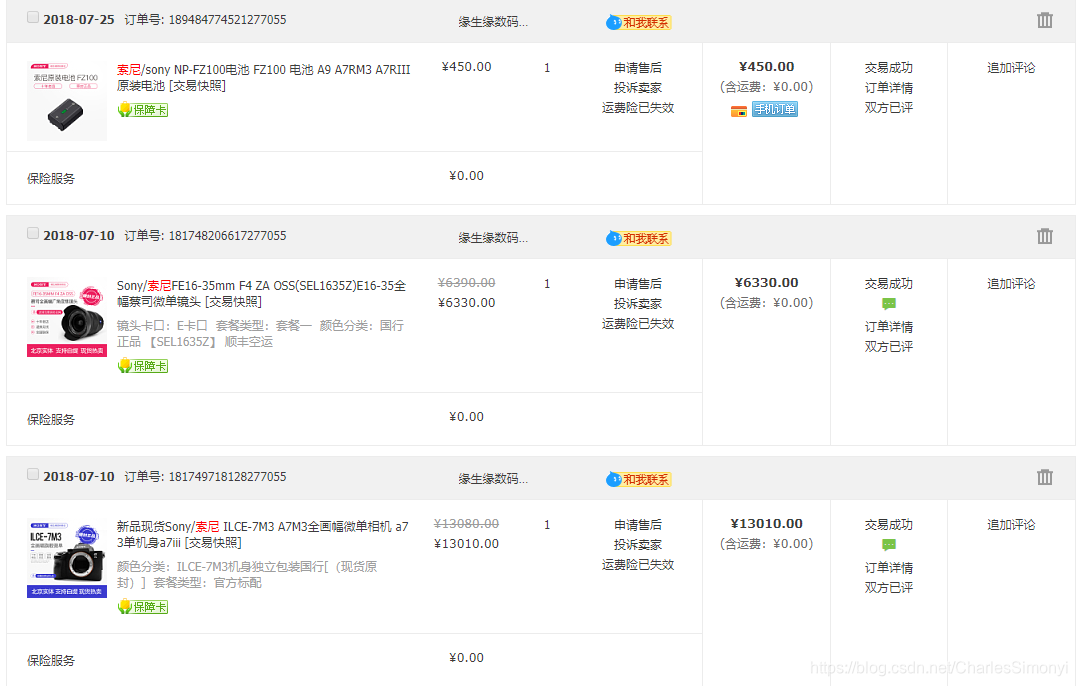The width and height of the screenshot is (1077, 686).
Task: Open the Sony NP-FZ100电池 product title link
Action: [264, 78]
